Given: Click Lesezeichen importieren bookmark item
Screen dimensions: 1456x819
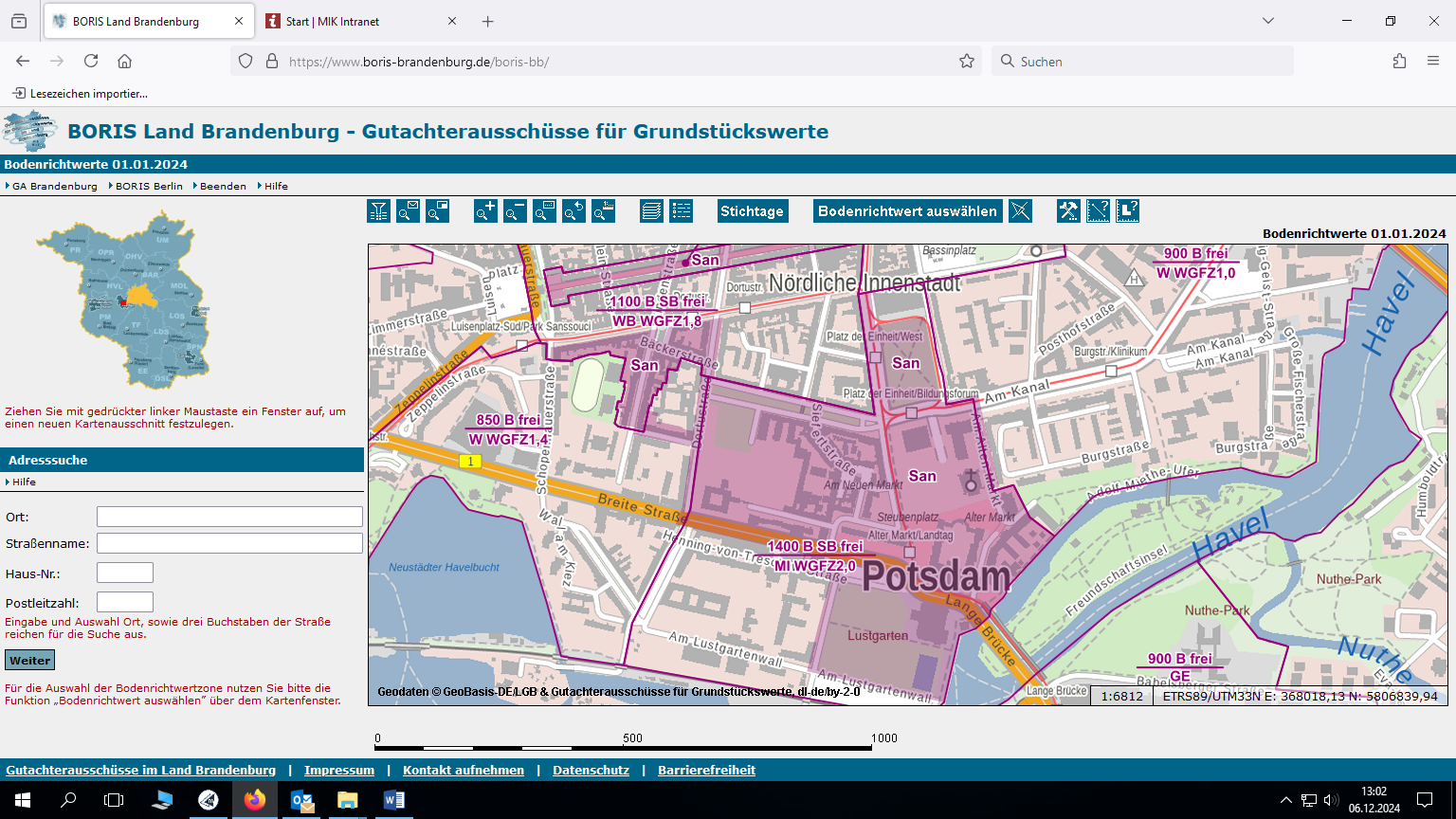Looking at the screenshot, I should click(x=81, y=93).
